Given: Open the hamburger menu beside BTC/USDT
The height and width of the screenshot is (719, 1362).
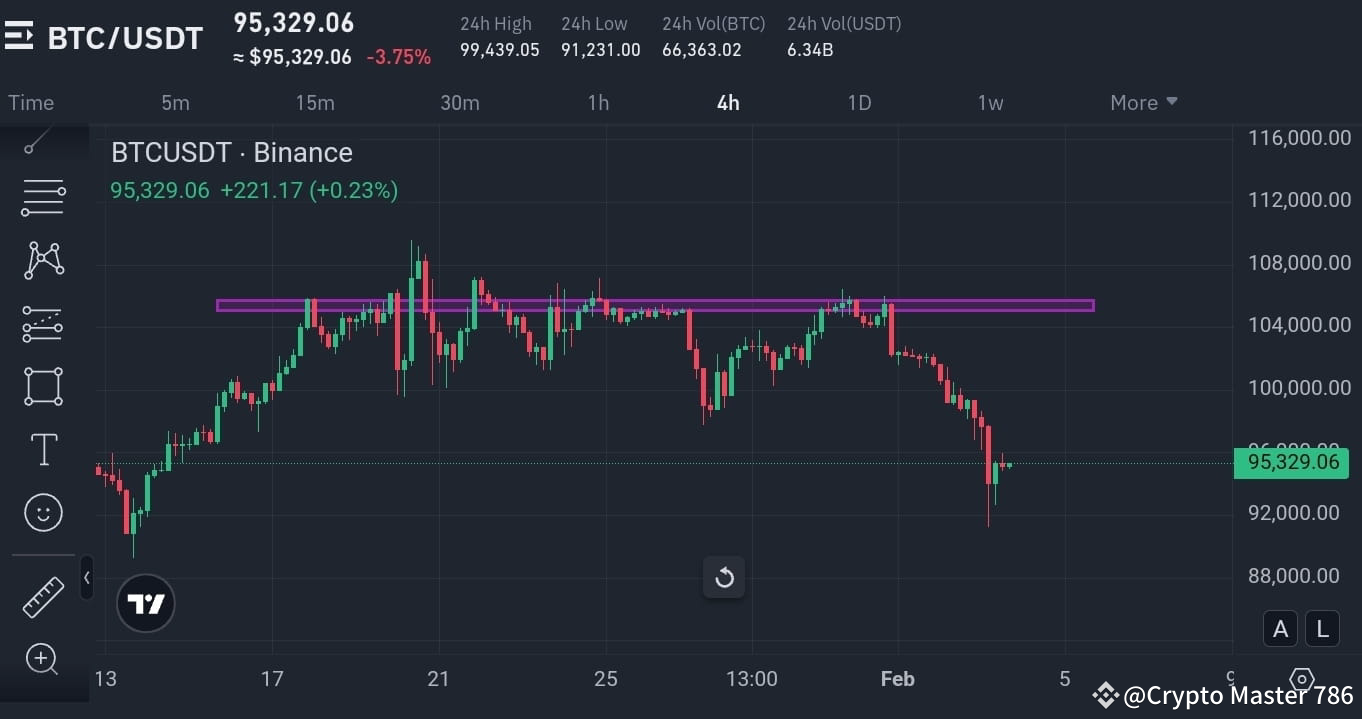Looking at the screenshot, I should [20, 37].
